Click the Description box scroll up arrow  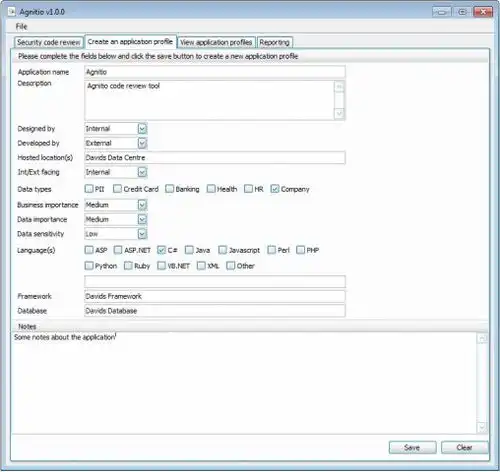tap(339, 87)
